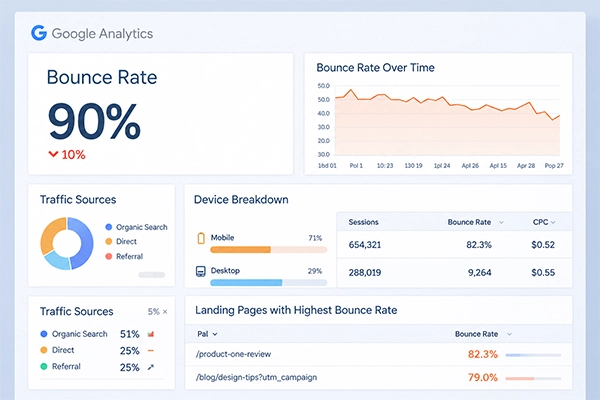Click the red down-arrow beside 10%
Screen dimensions: 600x400
click(53, 154)
